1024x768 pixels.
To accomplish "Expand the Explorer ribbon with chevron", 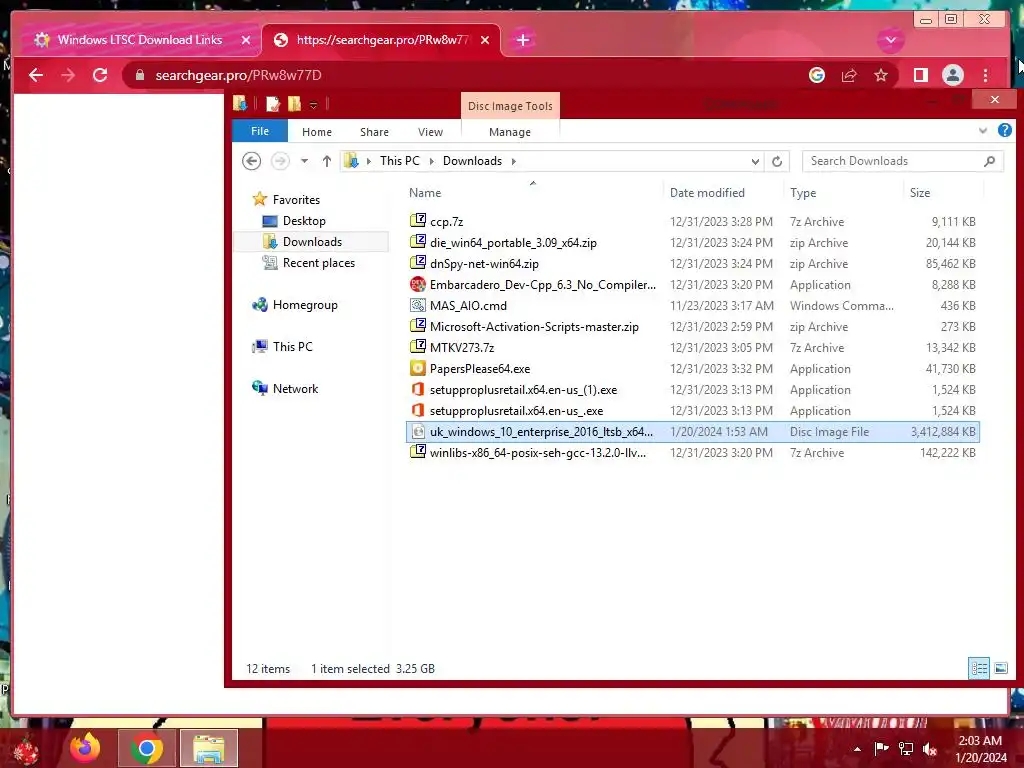I will [983, 131].
